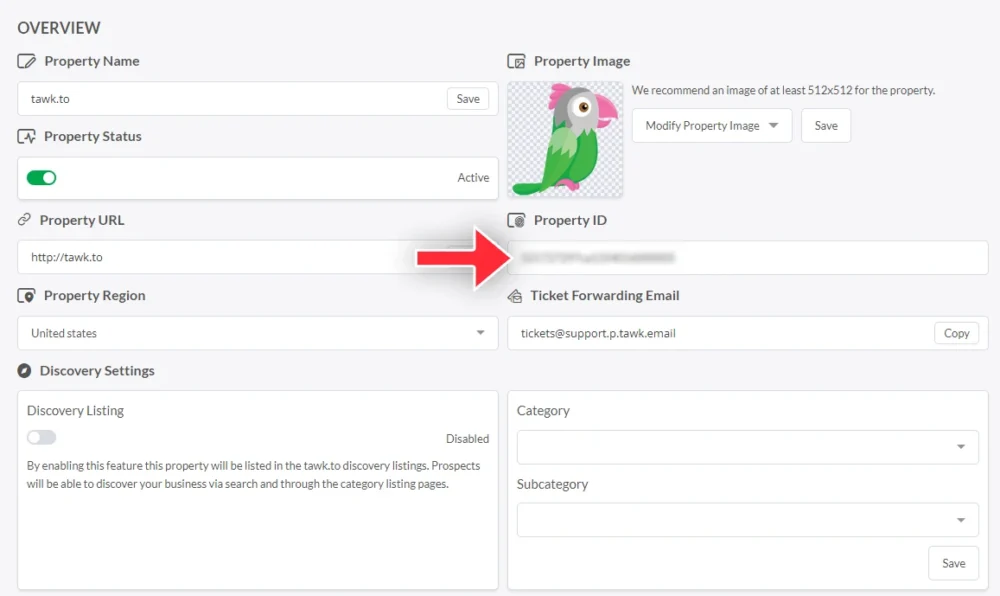Toggle the Property Status active switch
1000x596 pixels.
tap(42, 178)
